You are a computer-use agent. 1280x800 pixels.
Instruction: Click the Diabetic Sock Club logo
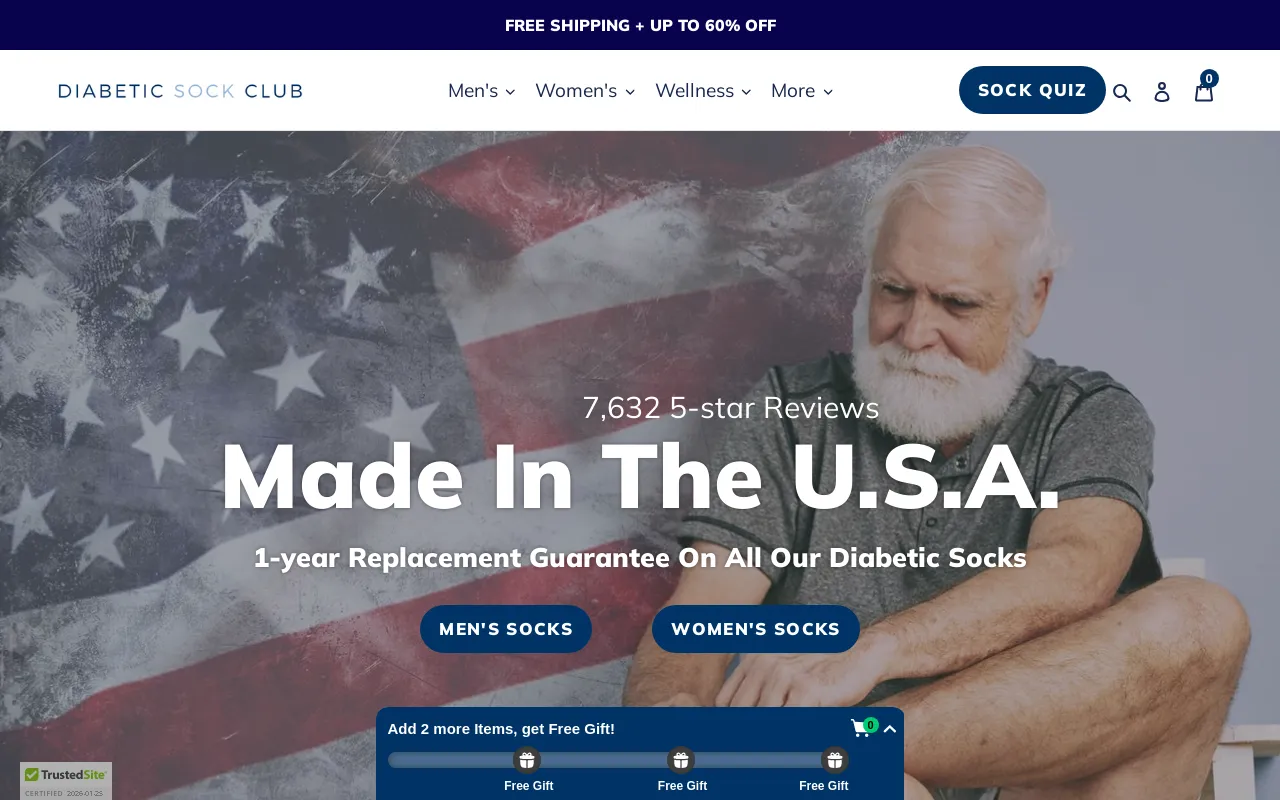point(180,91)
